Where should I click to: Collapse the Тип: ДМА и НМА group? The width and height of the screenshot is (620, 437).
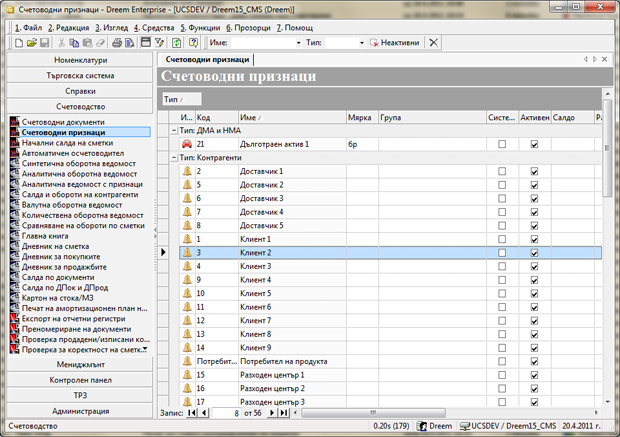[174, 131]
